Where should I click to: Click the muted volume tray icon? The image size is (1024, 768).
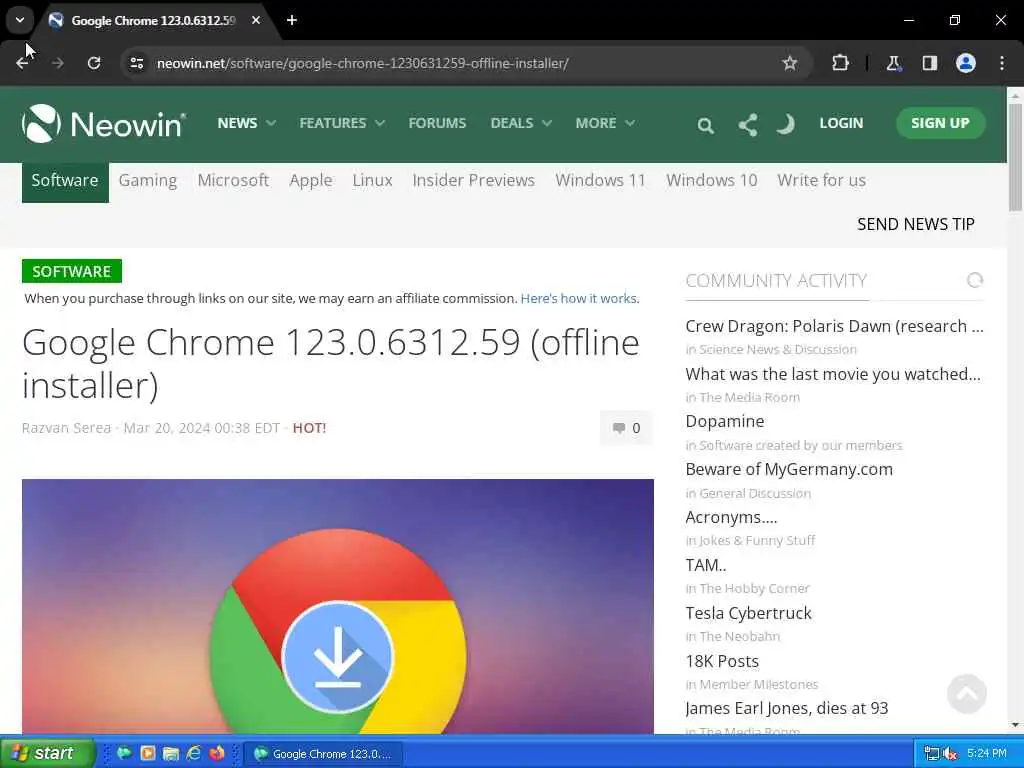coord(950,754)
